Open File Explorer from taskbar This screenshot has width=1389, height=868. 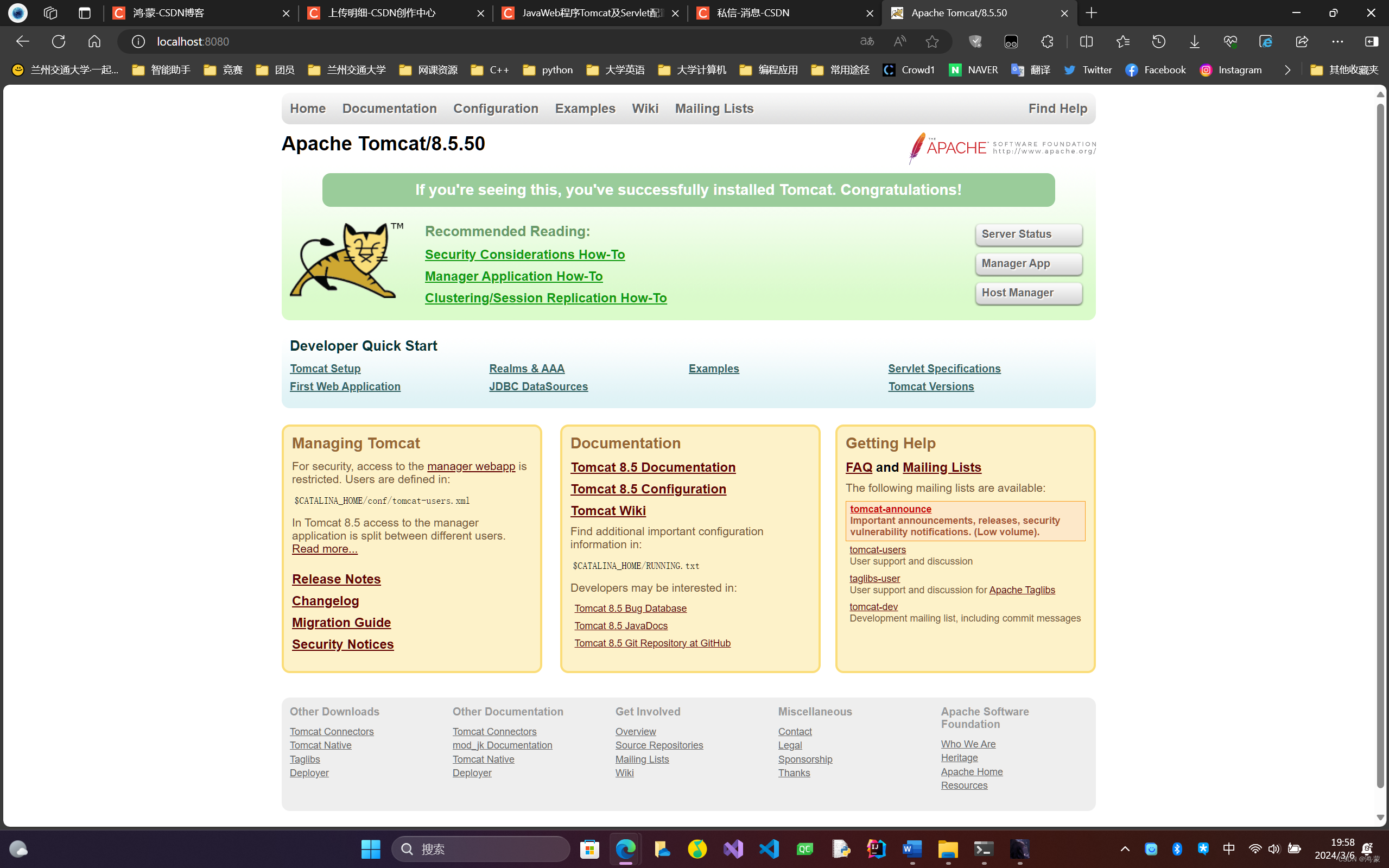pyautogui.click(x=948, y=848)
